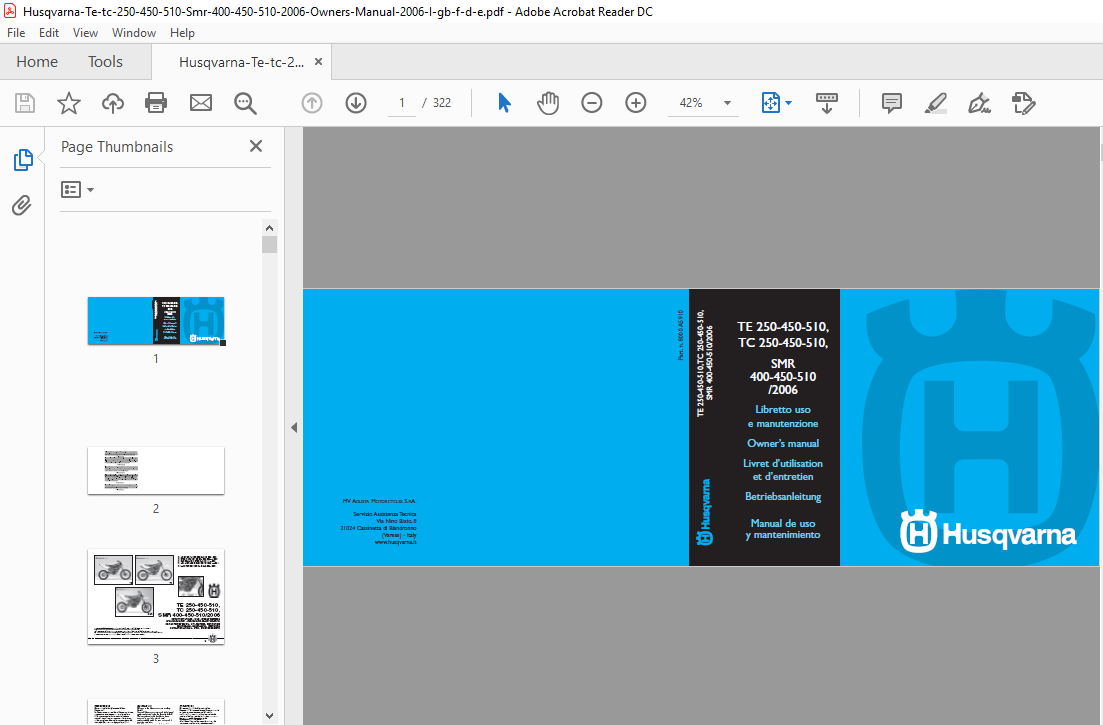This screenshot has width=1103, height=725.
Task: Switch to the Tools tab
Action: pos(106,62)
